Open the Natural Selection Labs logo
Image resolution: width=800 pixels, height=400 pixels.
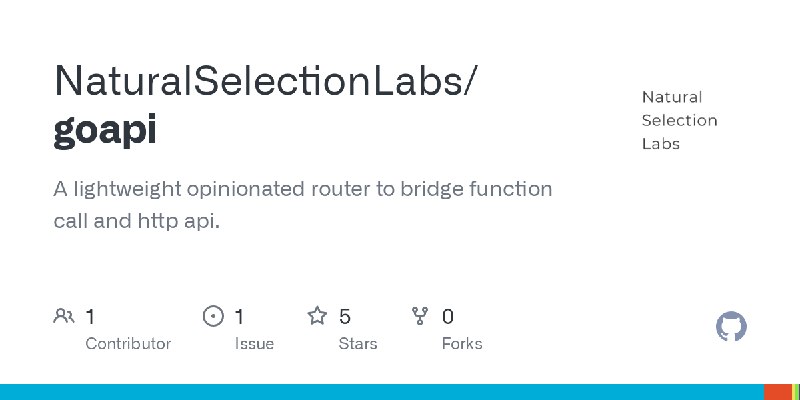679,120
